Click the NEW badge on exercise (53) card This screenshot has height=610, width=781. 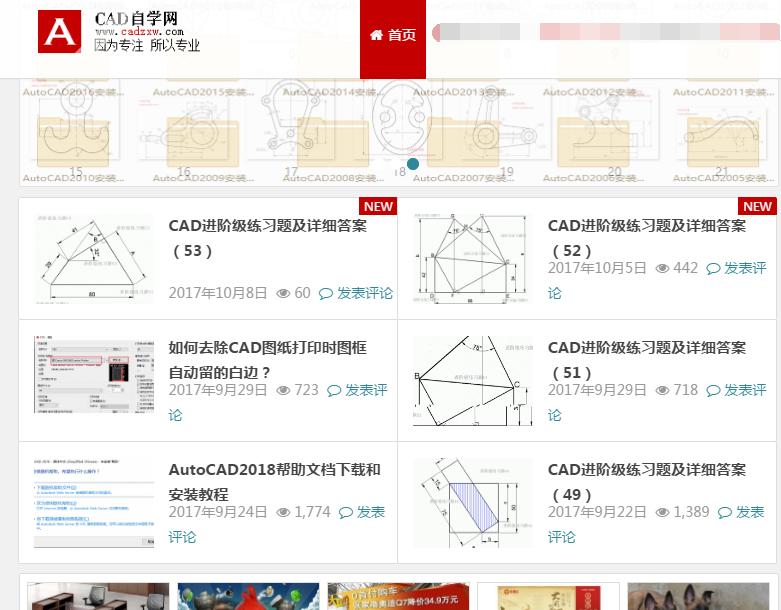(x=378, y=206)
